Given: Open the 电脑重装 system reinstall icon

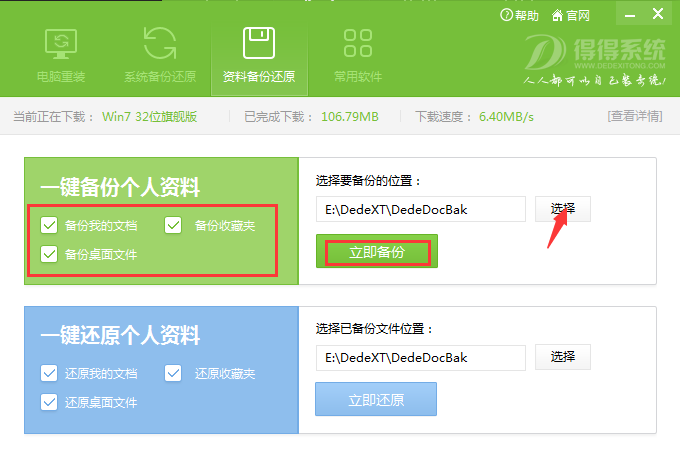Looking at the screenshot, I should (61, 44).
